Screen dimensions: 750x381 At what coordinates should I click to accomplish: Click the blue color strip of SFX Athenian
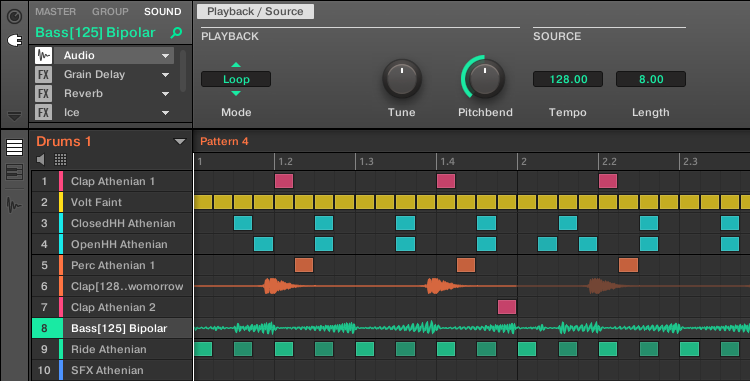[x=61, y=370]
